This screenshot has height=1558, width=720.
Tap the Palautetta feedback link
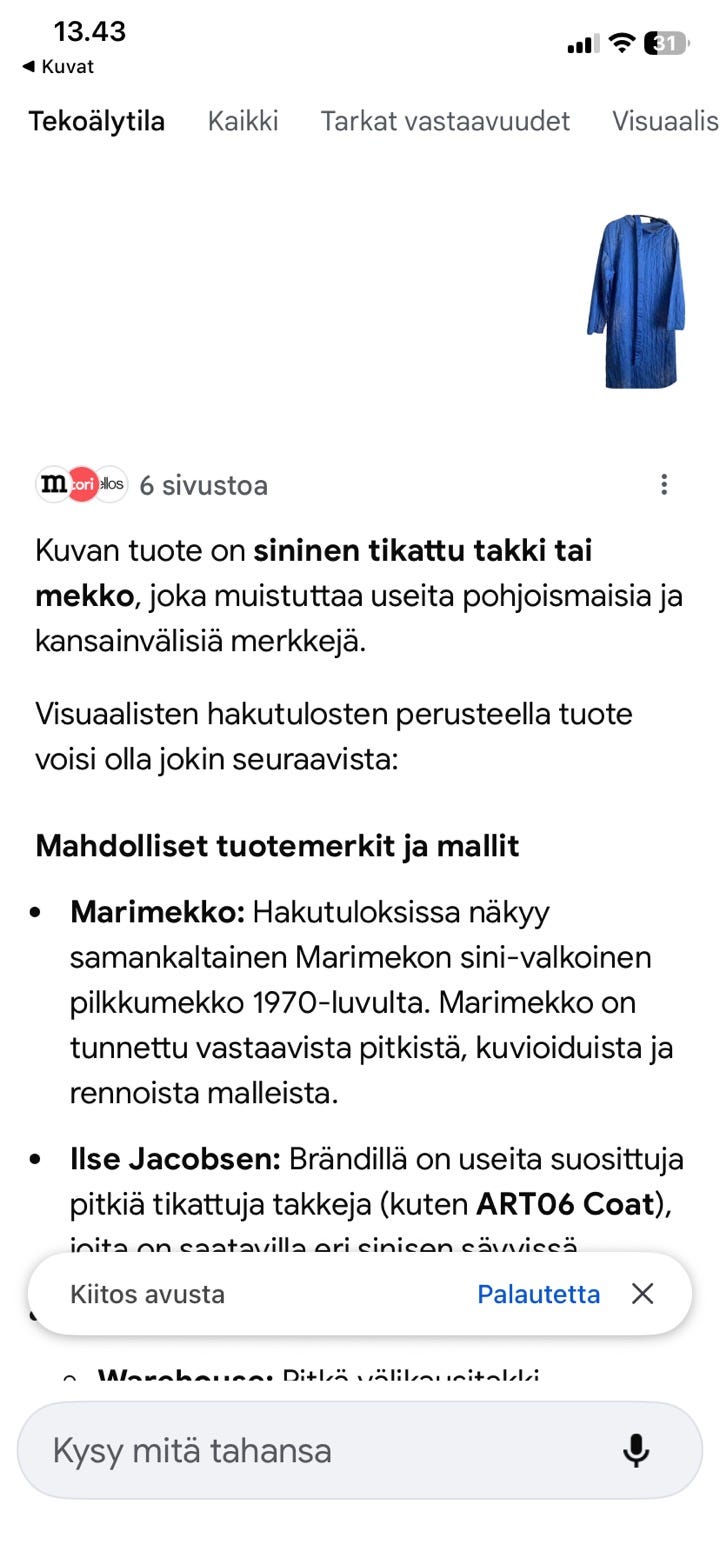click(x=540, y=1294)
